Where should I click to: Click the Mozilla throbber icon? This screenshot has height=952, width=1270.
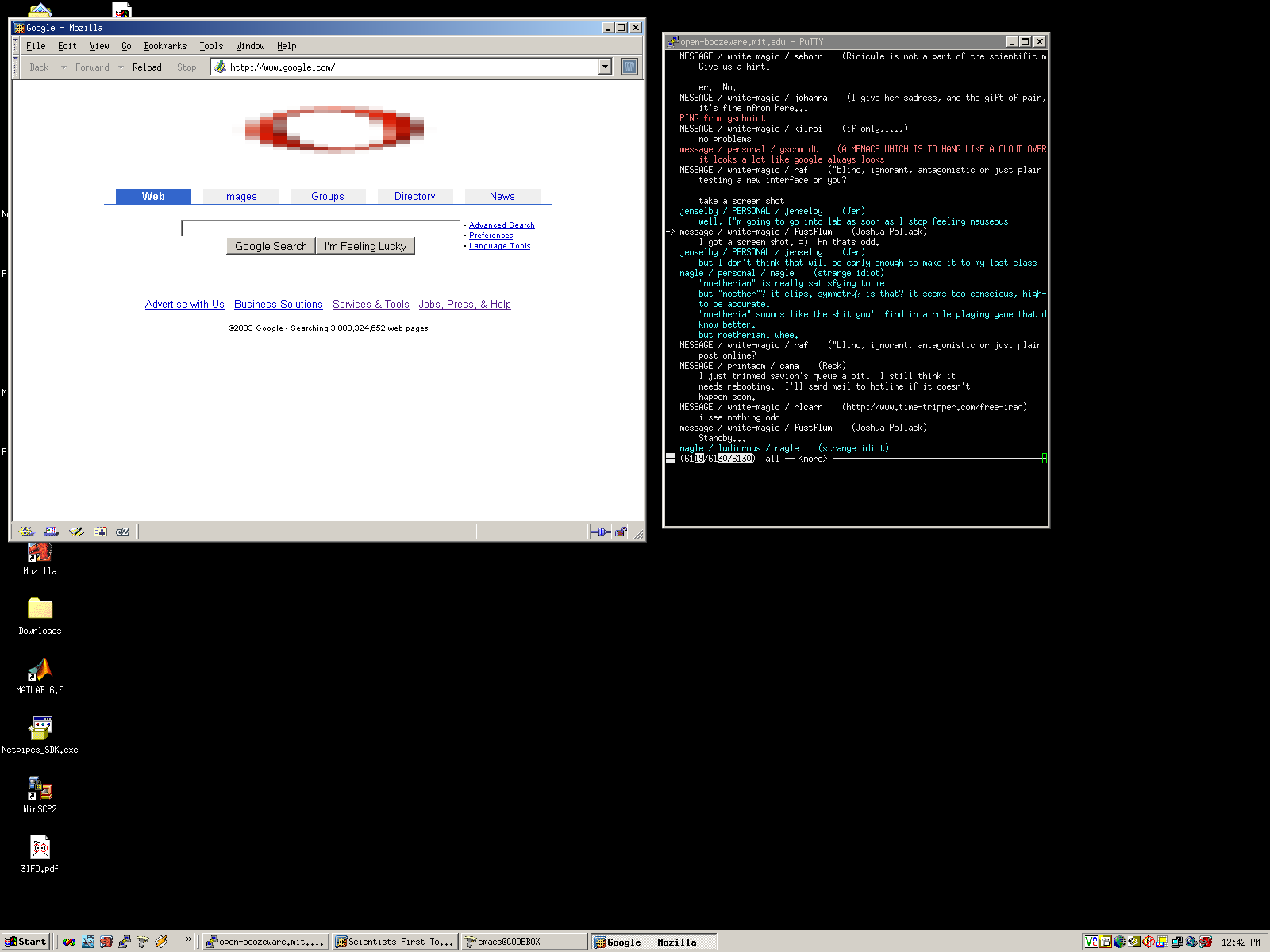coord(629,67)
